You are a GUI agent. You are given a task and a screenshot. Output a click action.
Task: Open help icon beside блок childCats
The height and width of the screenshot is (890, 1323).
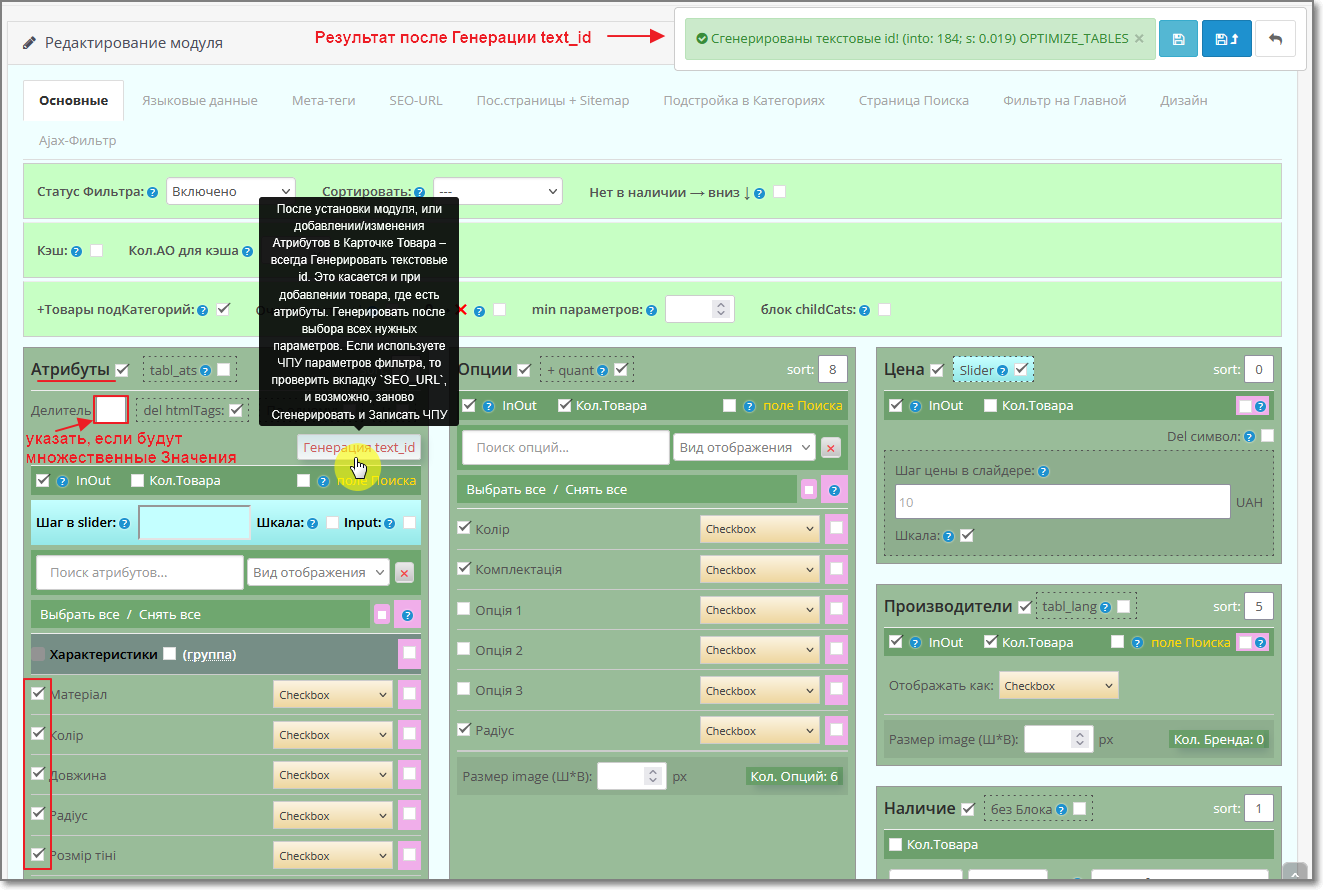pos(864,311)
